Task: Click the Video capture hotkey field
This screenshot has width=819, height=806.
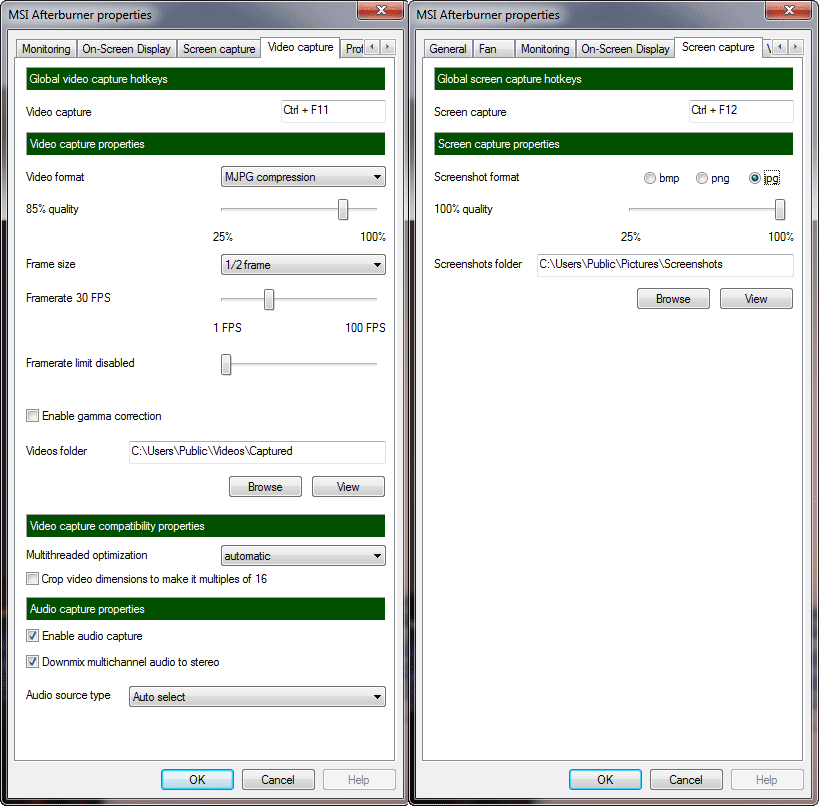Action: (333, 111)
